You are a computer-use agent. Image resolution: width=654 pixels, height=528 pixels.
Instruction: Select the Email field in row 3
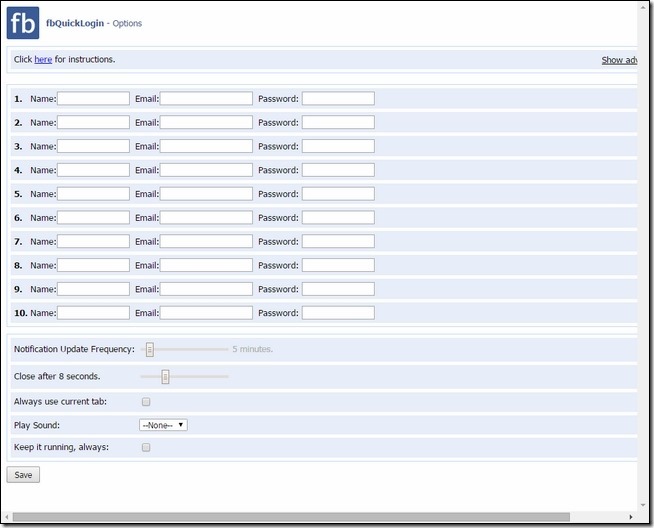pyautogui.click(x=206, y=146)
